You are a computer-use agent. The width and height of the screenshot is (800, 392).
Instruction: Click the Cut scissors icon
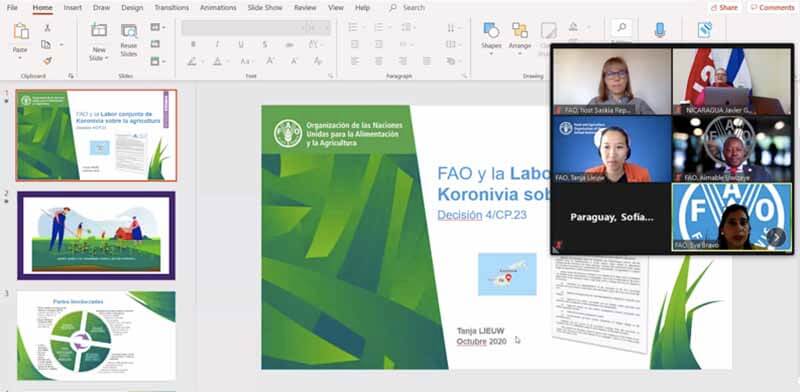tap(47, 28)
